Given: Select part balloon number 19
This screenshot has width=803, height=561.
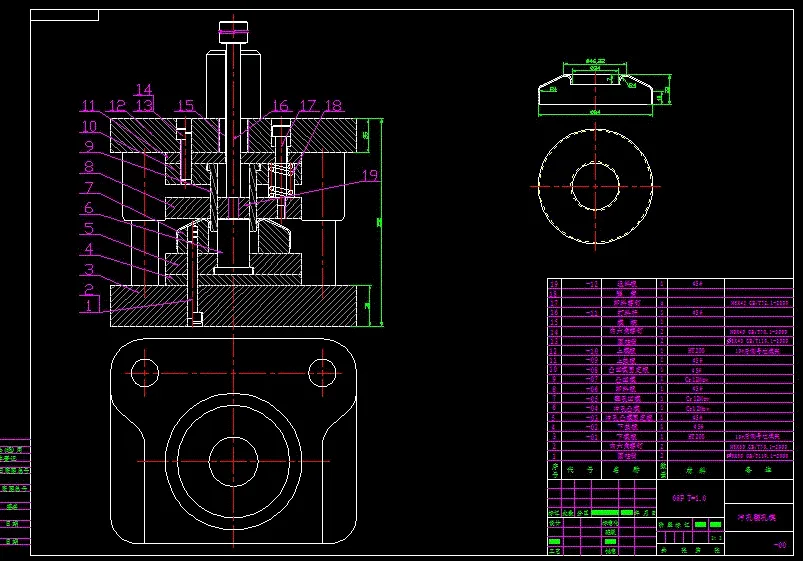Looking at the screenshot, I should (x=370, y=175).
